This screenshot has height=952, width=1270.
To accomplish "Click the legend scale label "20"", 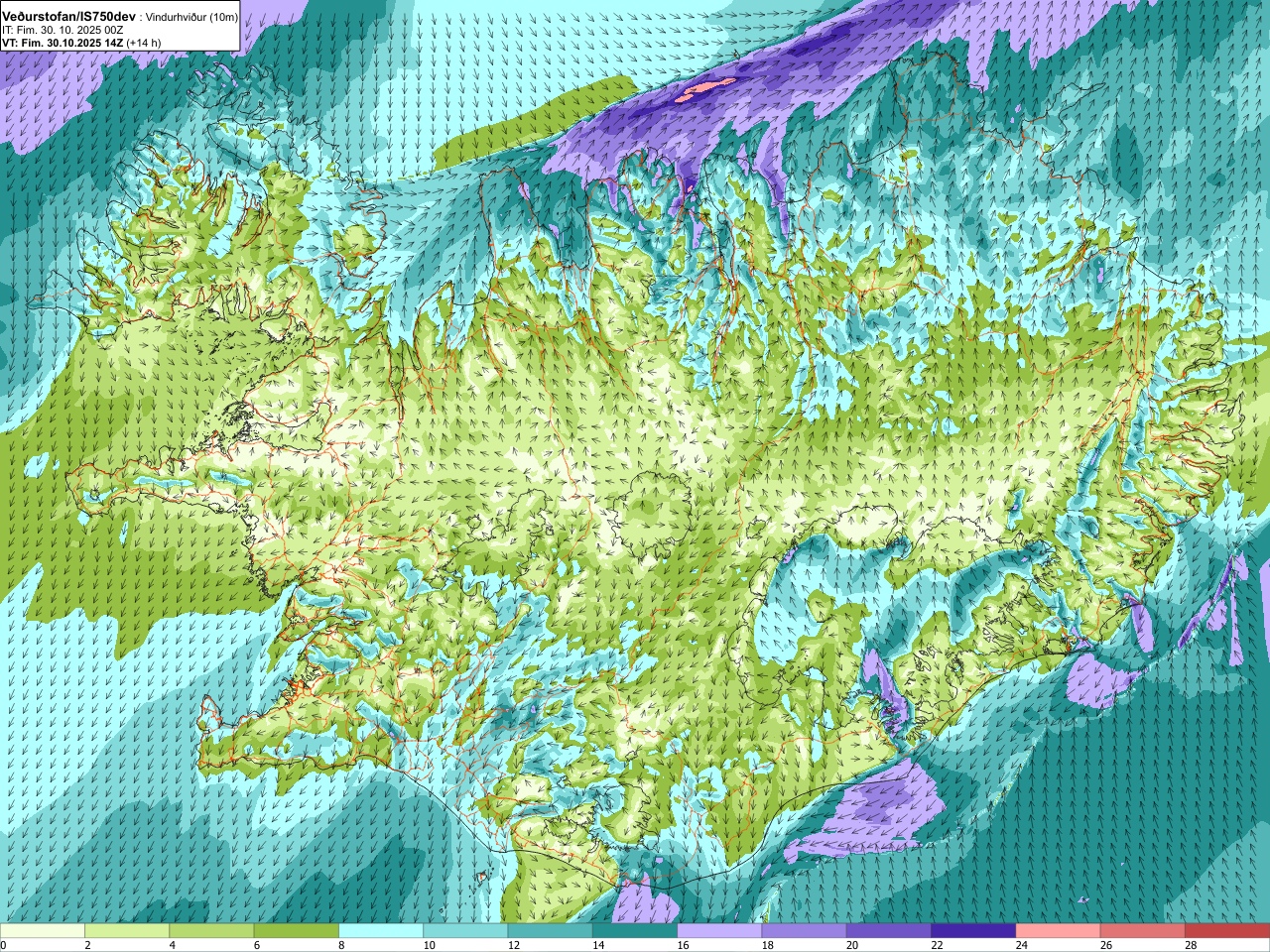I will click(852, 945).
